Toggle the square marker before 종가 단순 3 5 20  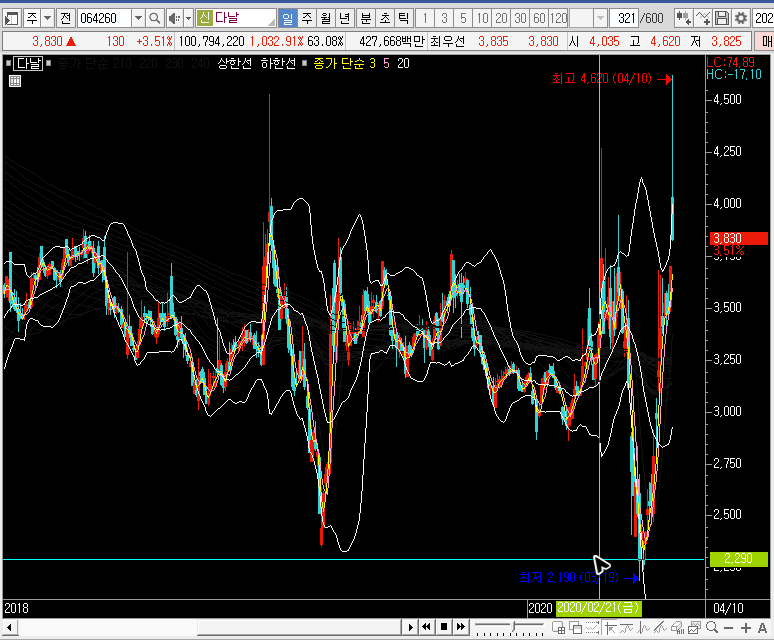pos(305,63)
